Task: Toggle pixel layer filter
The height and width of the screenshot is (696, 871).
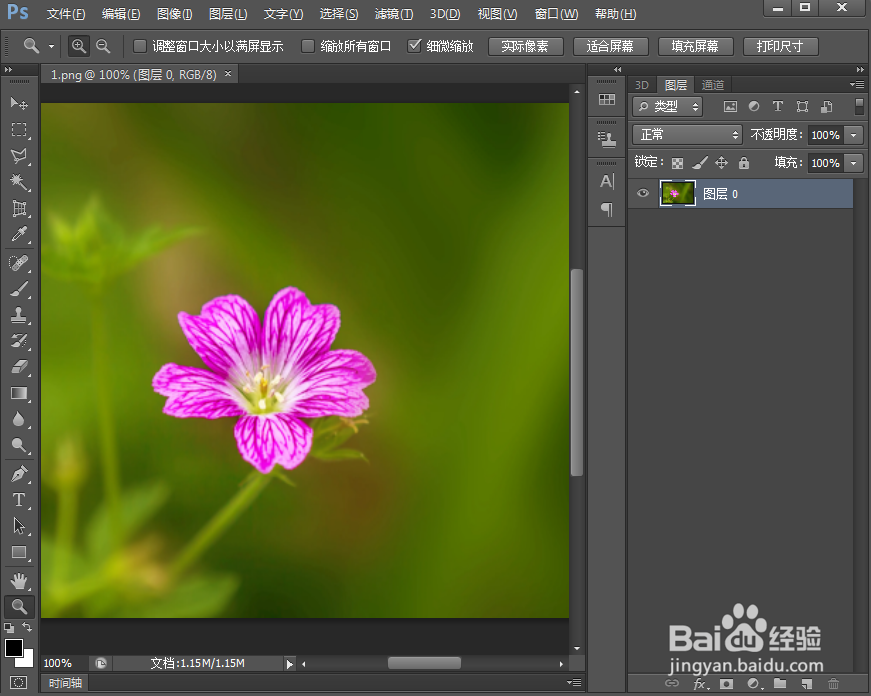Action: (x=730, y=106)
